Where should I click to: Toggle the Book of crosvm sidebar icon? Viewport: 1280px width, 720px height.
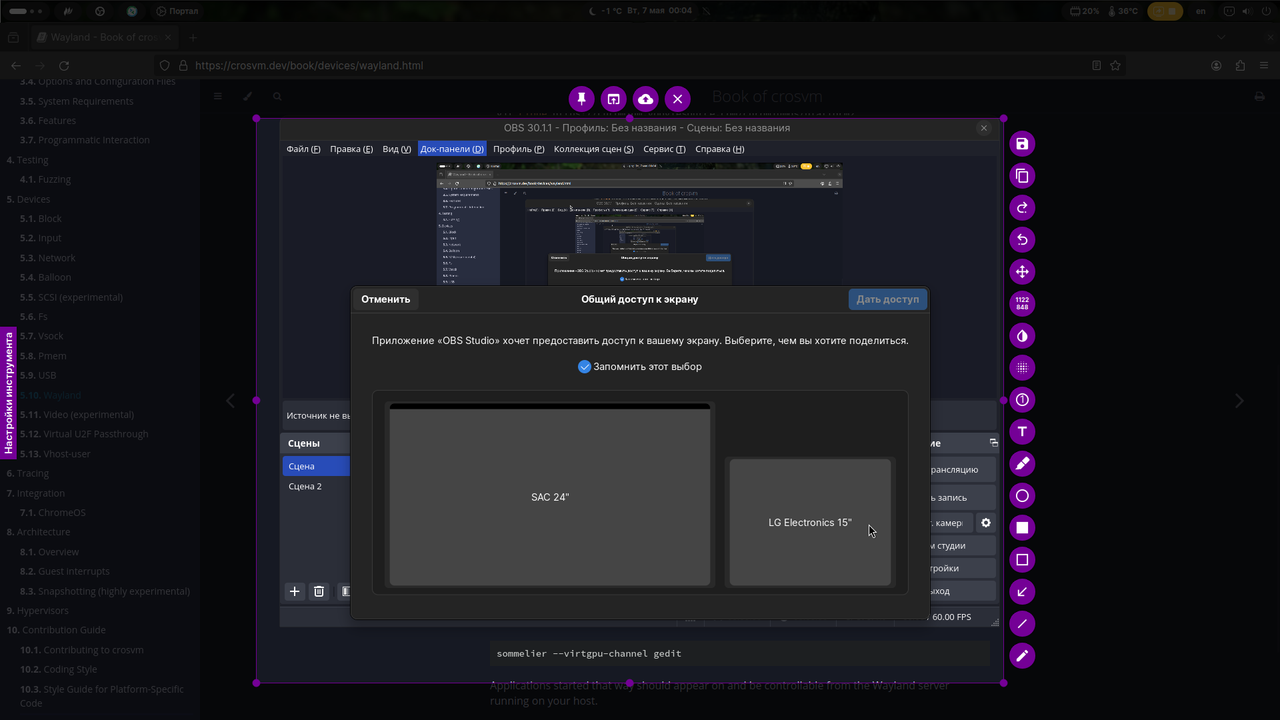tap(217, 97)
